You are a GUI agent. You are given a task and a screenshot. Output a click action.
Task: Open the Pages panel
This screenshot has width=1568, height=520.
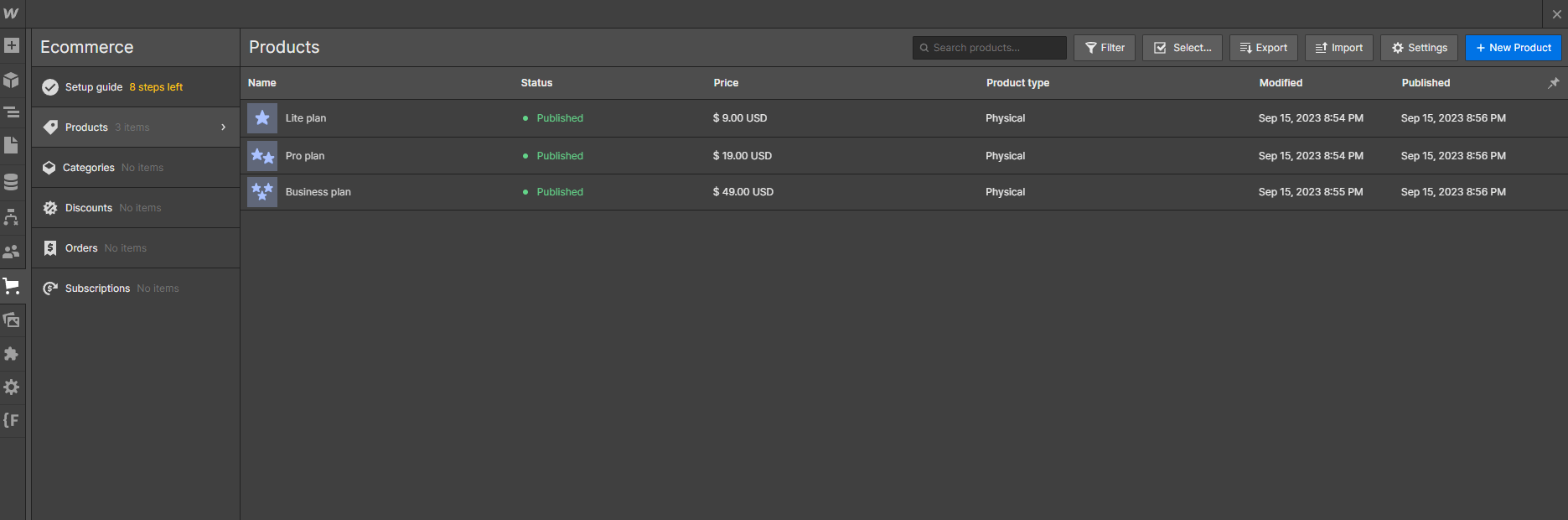pos(12,146)
